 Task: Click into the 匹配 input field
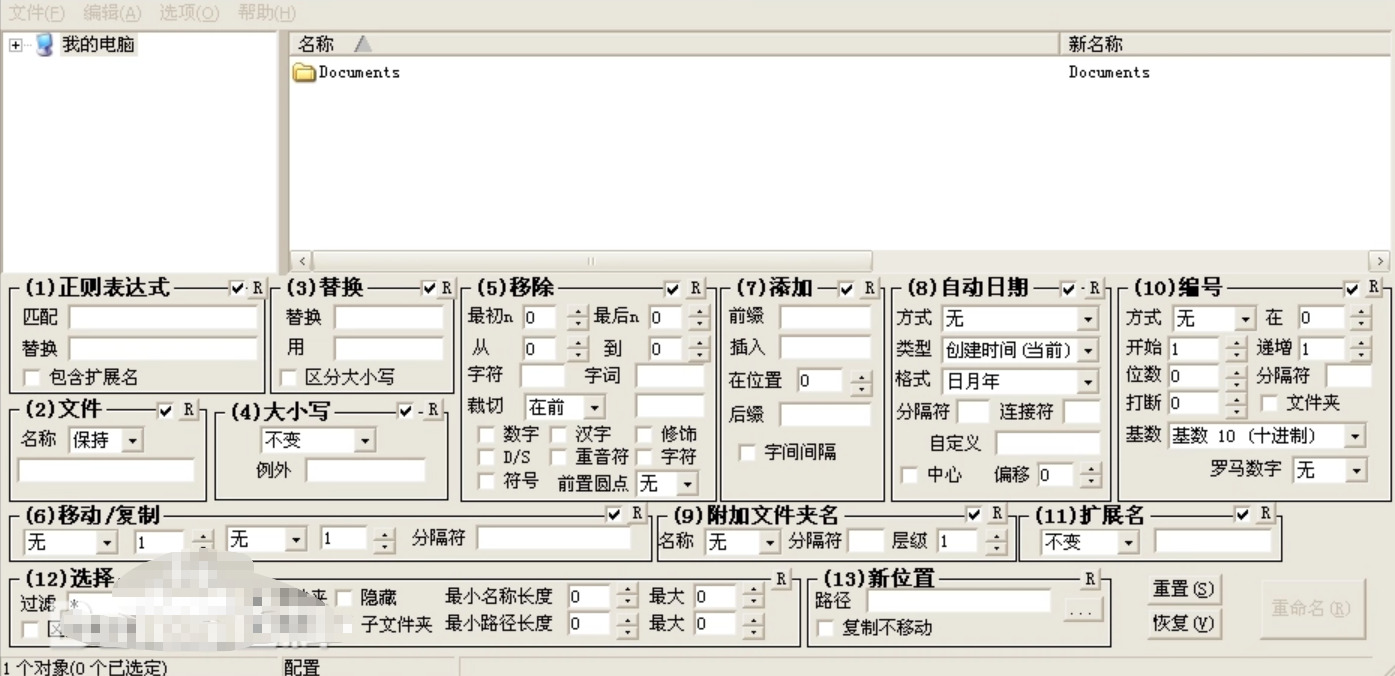pyautogui.click(x=163, y=318)
